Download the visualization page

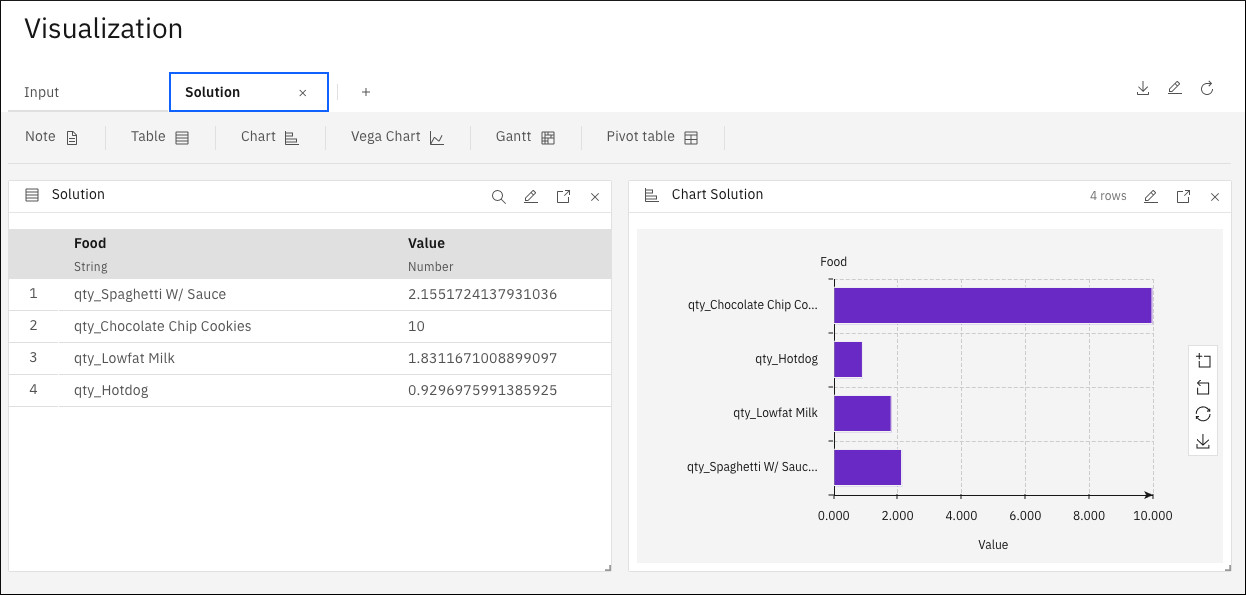[1143, 88]
